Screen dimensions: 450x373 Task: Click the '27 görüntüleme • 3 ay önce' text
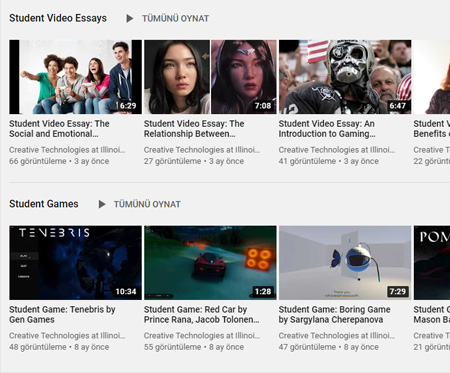(x=194, y=161)
